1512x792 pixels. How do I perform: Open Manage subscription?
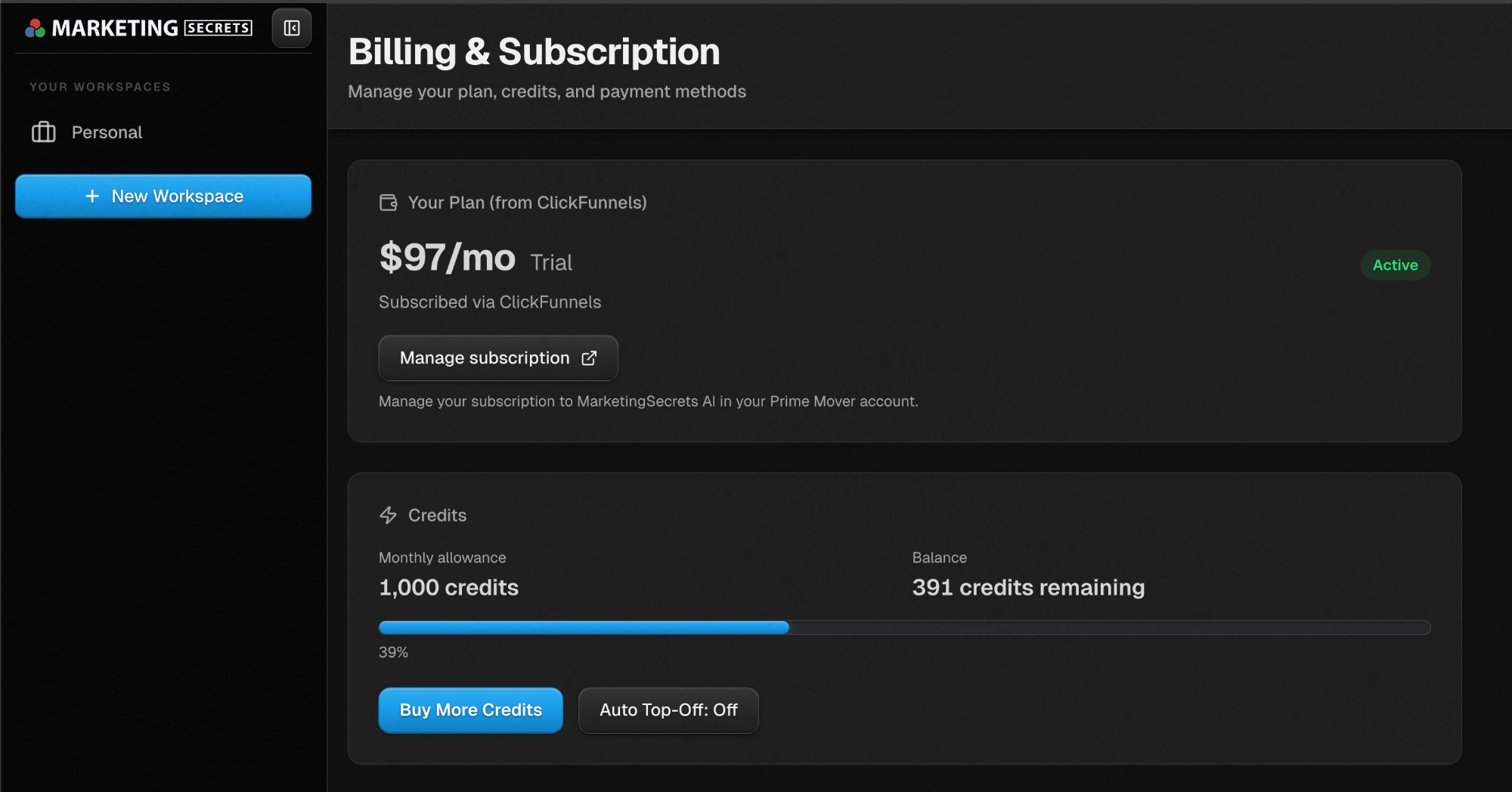click(497, 357)
